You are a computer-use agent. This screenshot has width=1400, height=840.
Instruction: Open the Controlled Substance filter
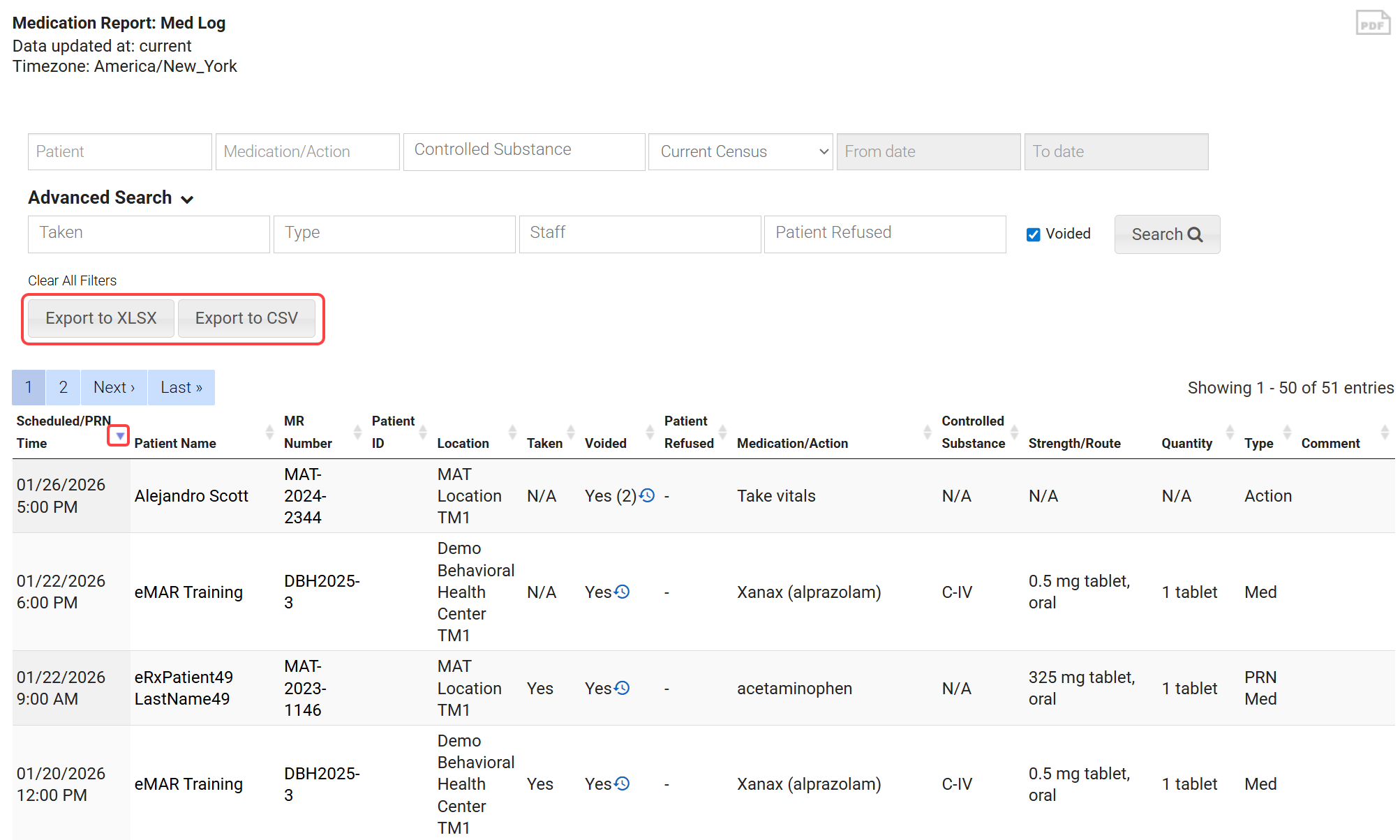coord(523,151)
